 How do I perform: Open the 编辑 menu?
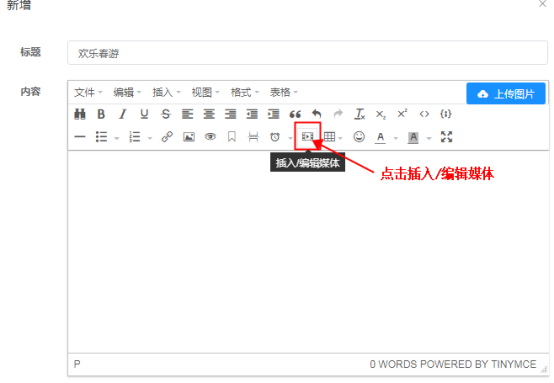[x=127, y=93]
